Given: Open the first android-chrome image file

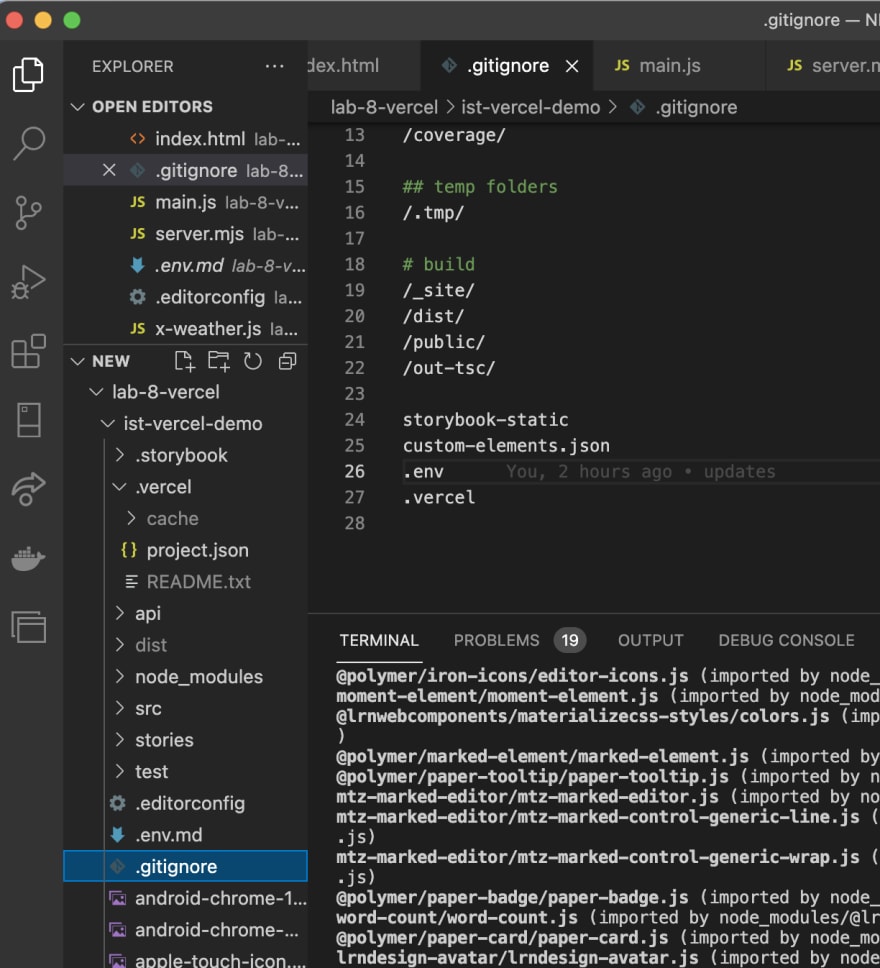Looking at the screenshot, I should [x=185, y=898].
